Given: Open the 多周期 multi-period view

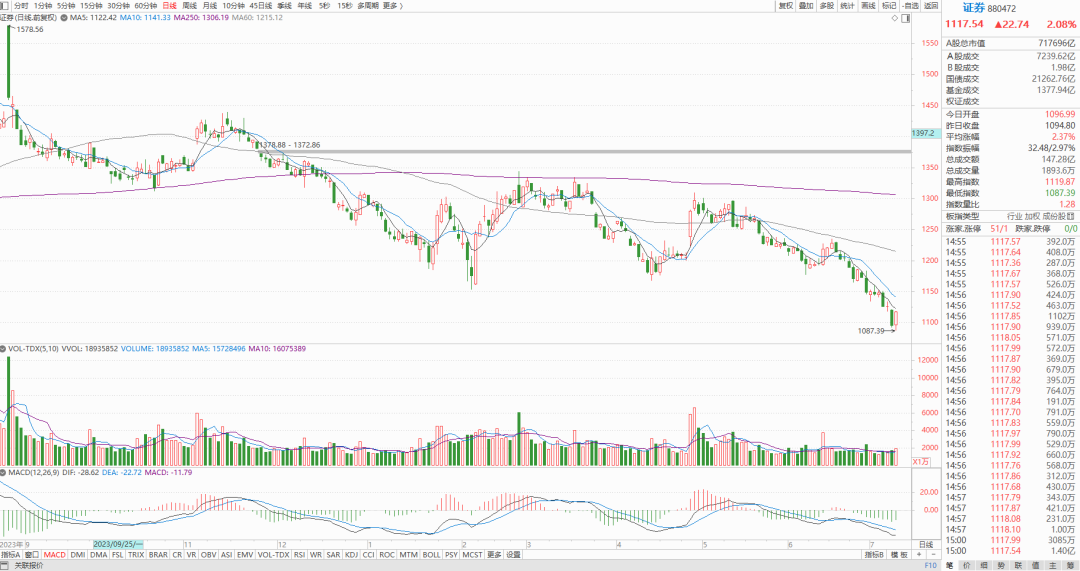Looking at the screenshot, I should coord(368,6).
